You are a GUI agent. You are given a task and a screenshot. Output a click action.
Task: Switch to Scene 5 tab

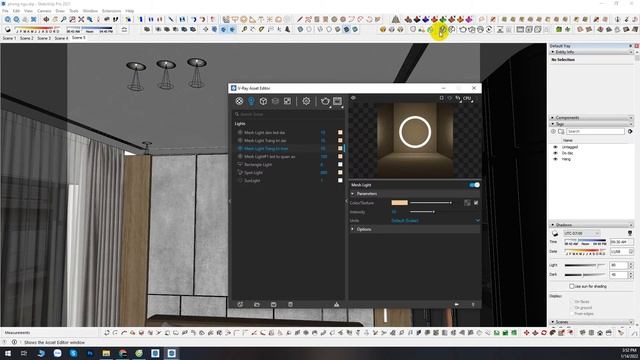point(79,38)
